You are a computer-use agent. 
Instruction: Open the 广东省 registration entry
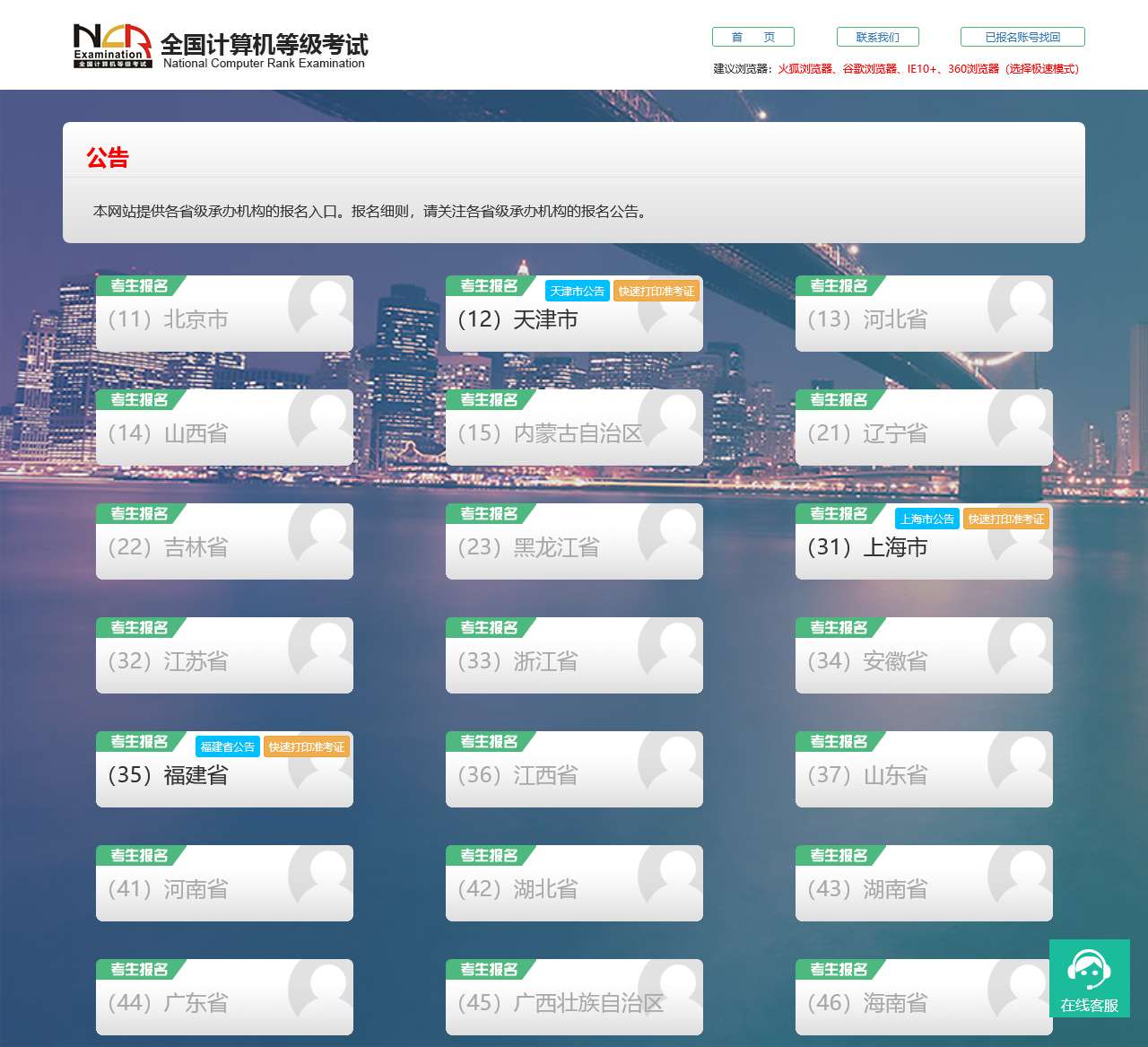tap(224, 998)
